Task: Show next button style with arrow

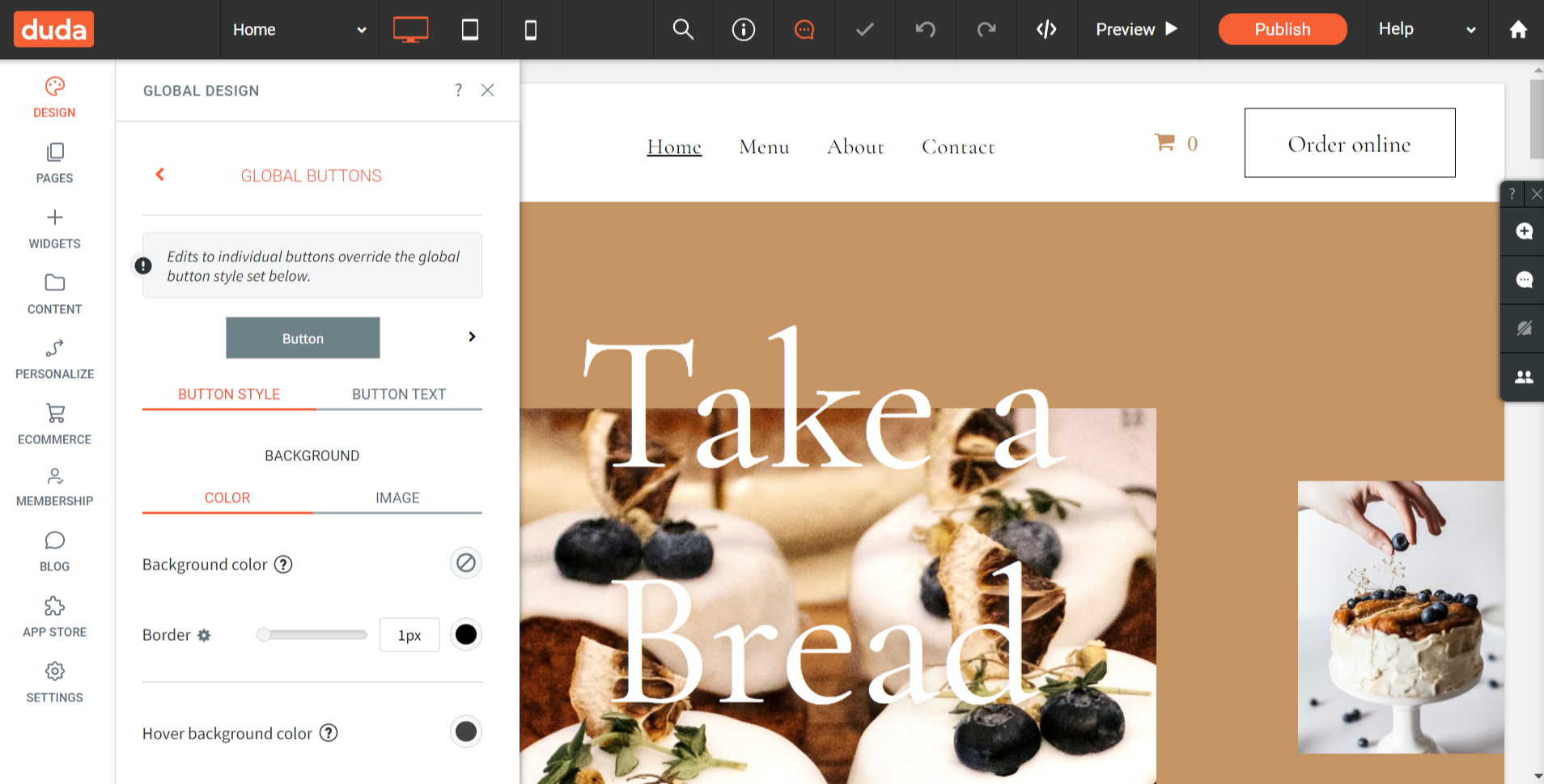Action: [x=472, y=337]
